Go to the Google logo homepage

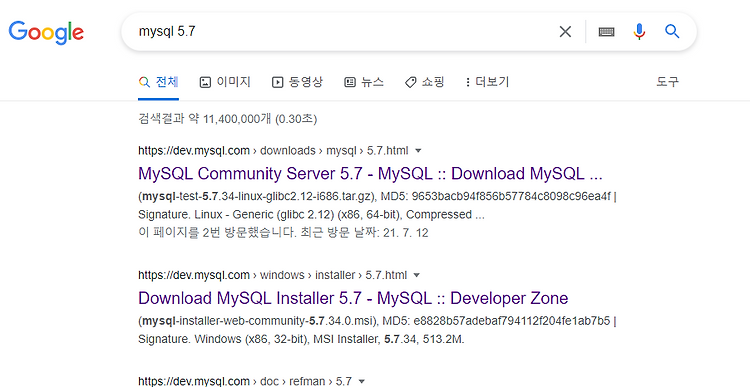[x=46, y=32]
